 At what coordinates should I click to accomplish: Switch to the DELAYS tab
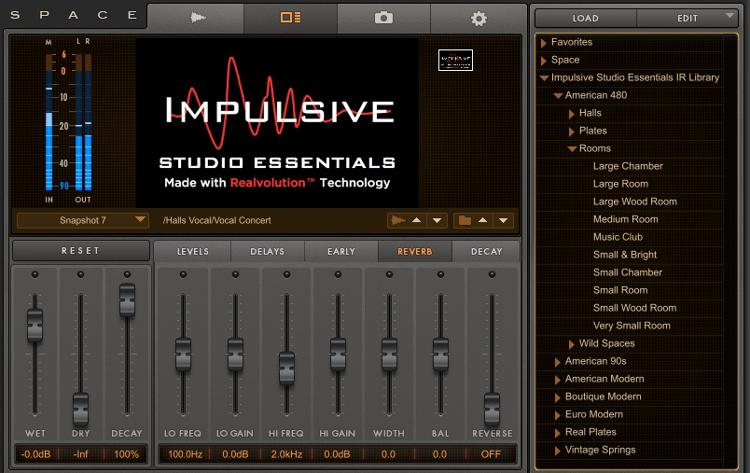(x=267, y=251)
